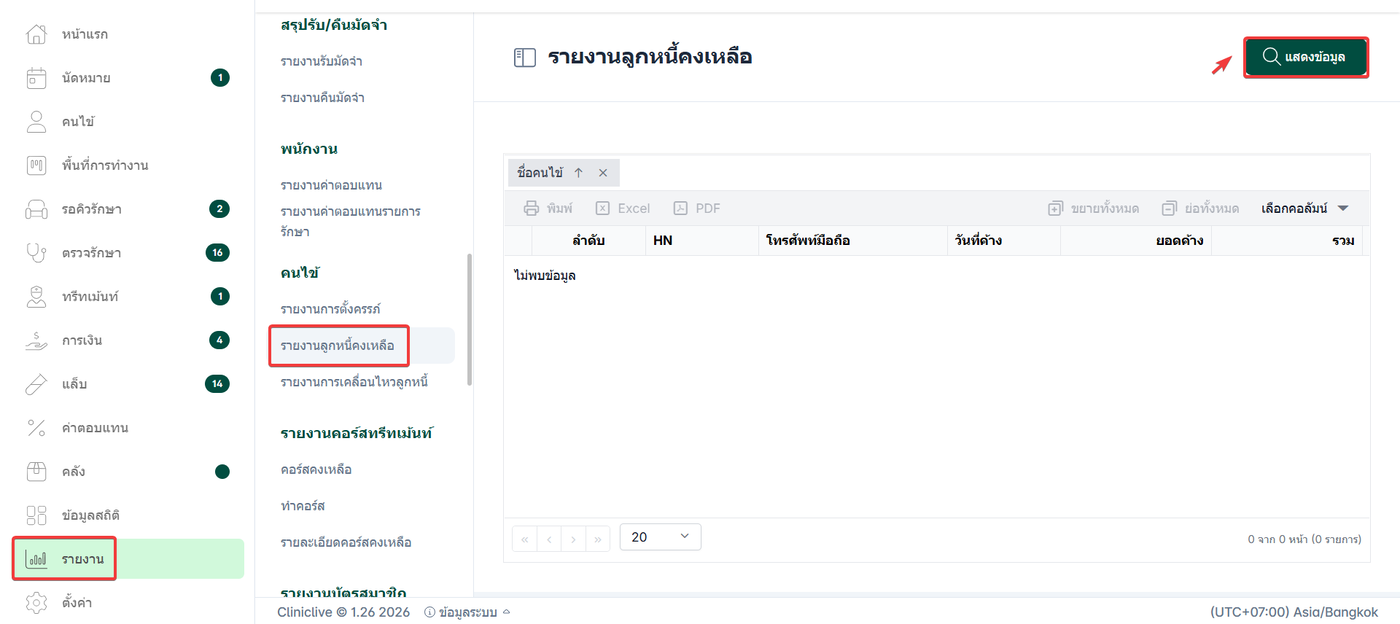The height and width of the screenshot is (624, 1400).
Task: Click the ไม่พบข้อมูล empty message
Action: pos(544,275)
